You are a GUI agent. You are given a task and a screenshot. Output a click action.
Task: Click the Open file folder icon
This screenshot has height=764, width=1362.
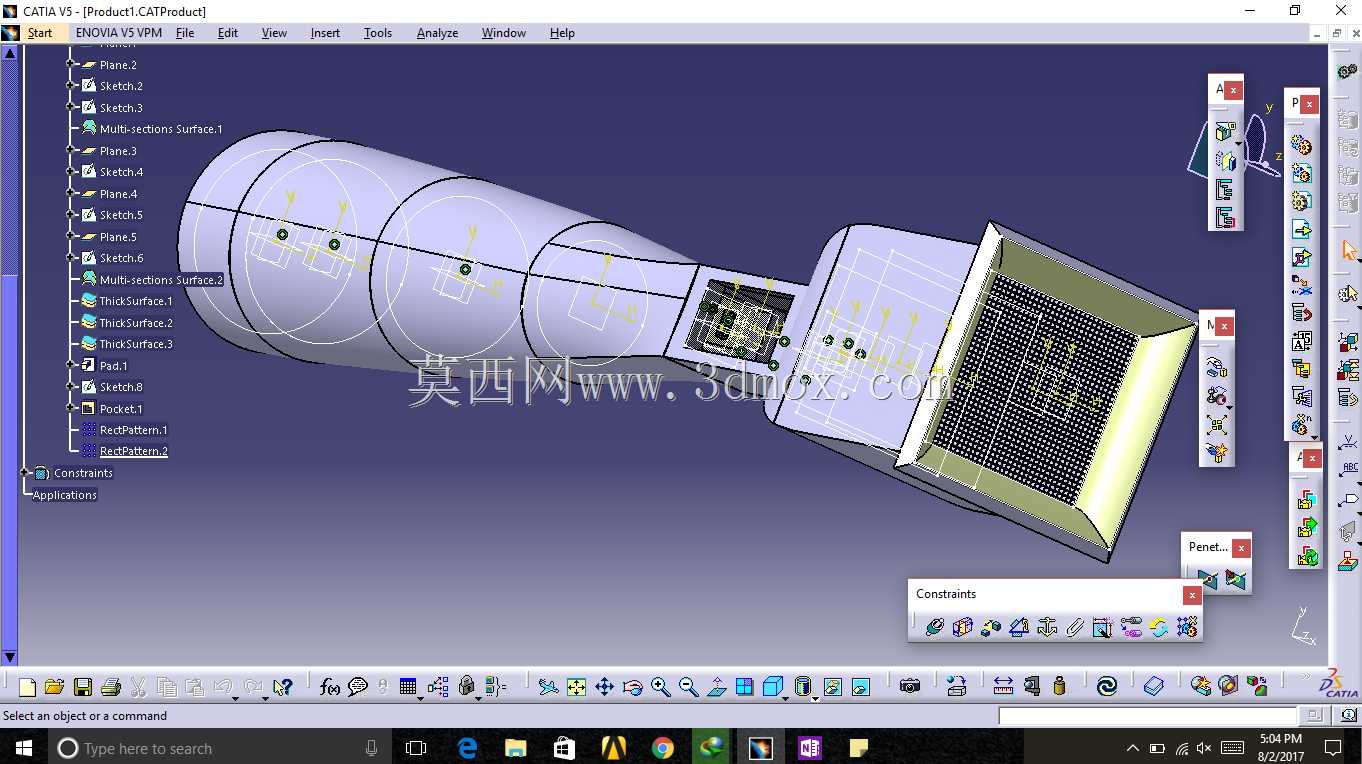(x=55, y=687)
